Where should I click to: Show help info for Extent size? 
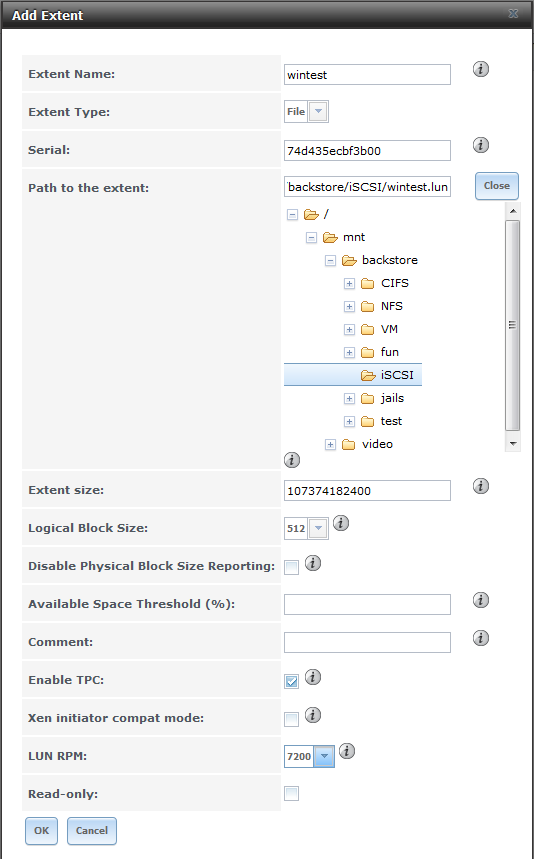point(481,486)
